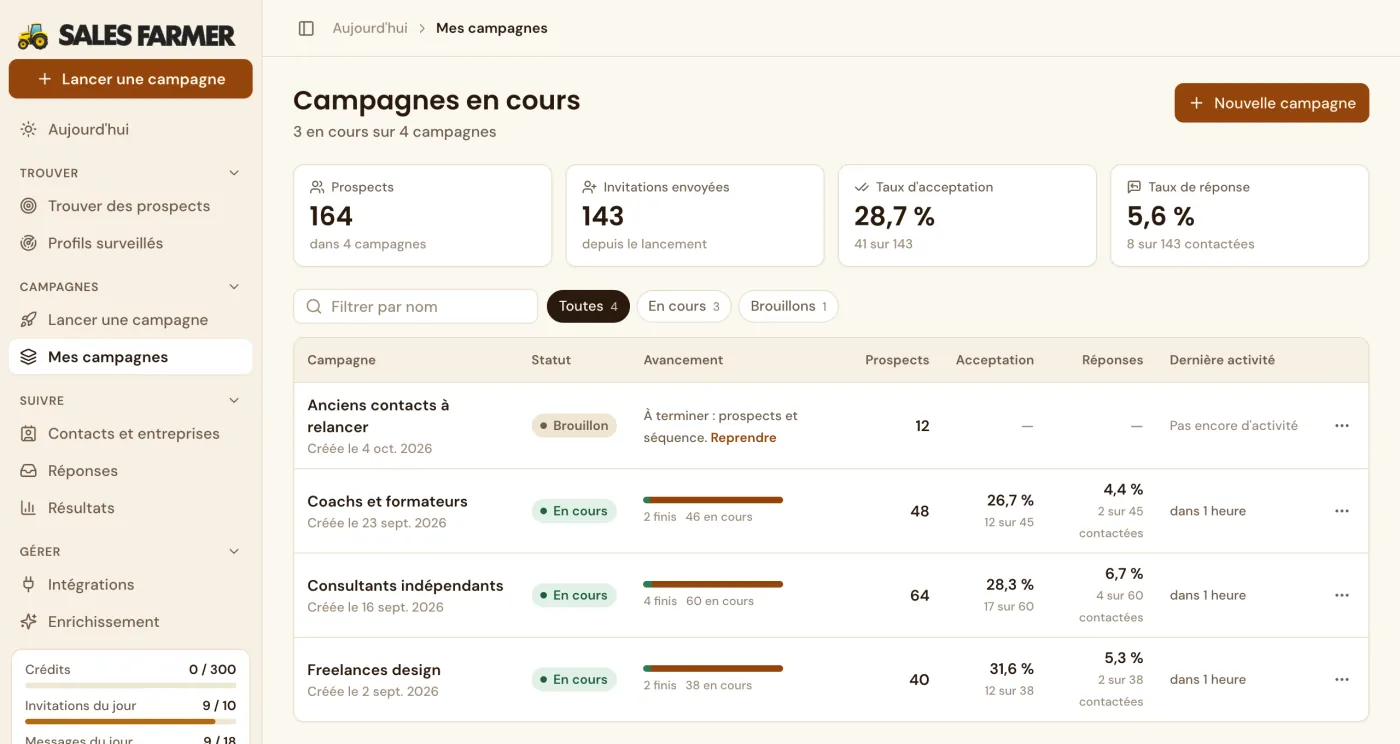Click the rocket icon beside Lancer une campagne

pyautogui.click(x=29, y=320)
